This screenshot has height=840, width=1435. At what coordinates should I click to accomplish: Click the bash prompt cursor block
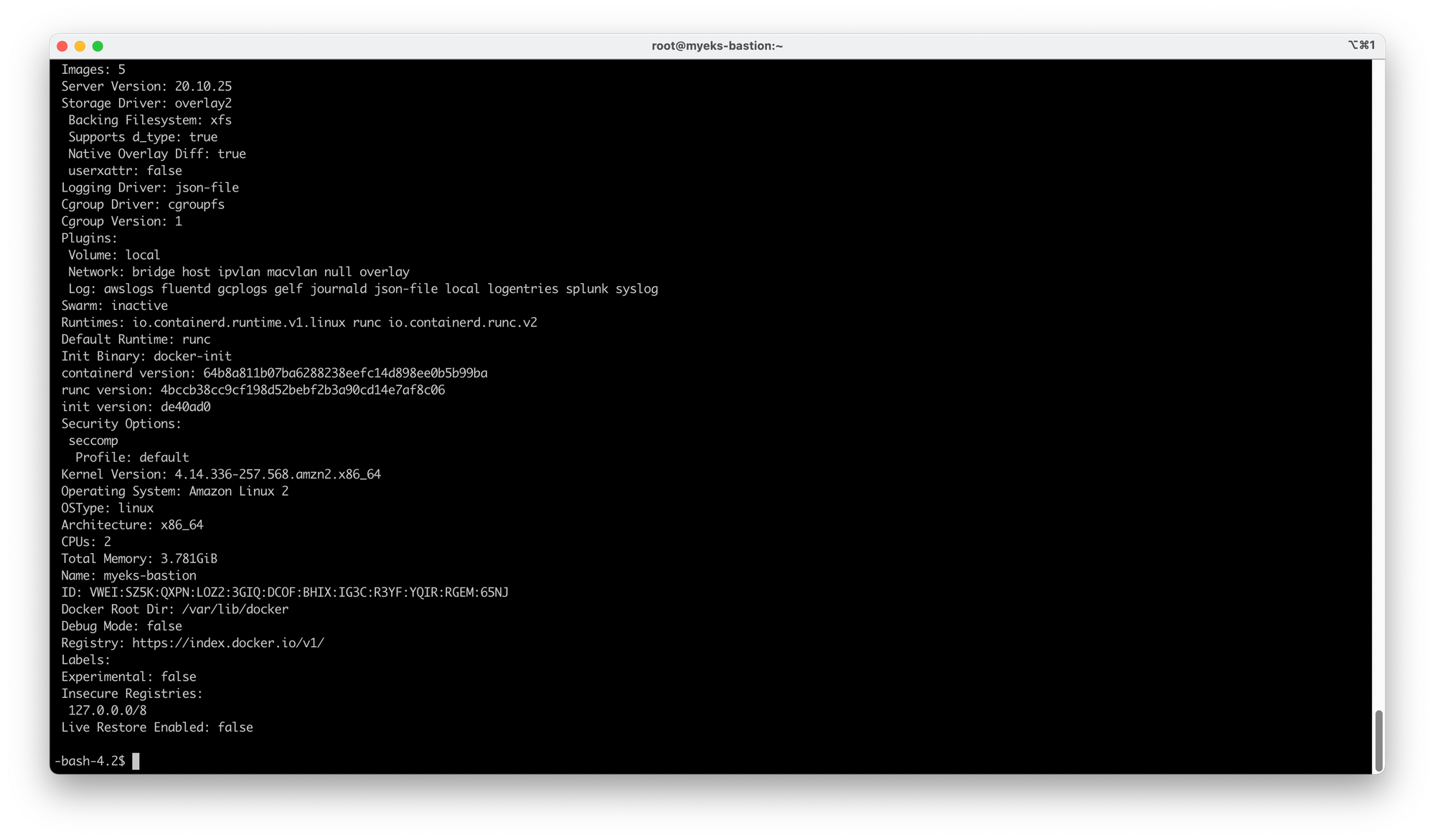(x=136, y=761)
